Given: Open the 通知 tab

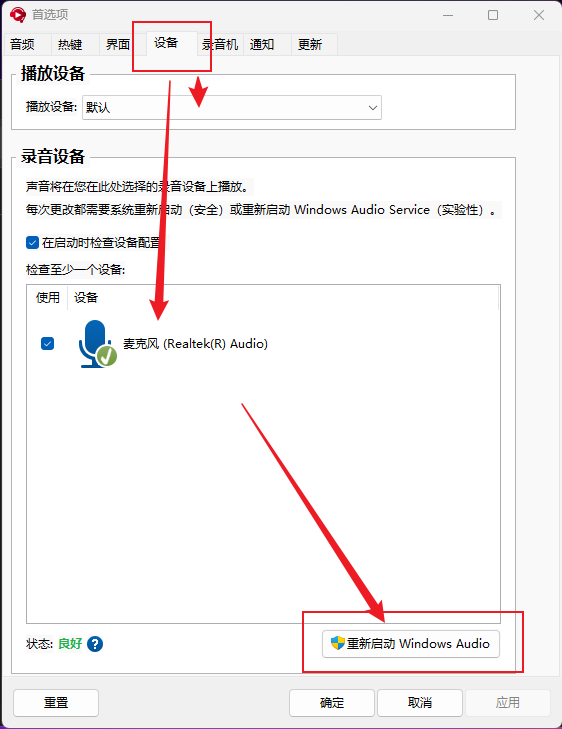Looking at the screenshot, I should (x=262, y=45).
